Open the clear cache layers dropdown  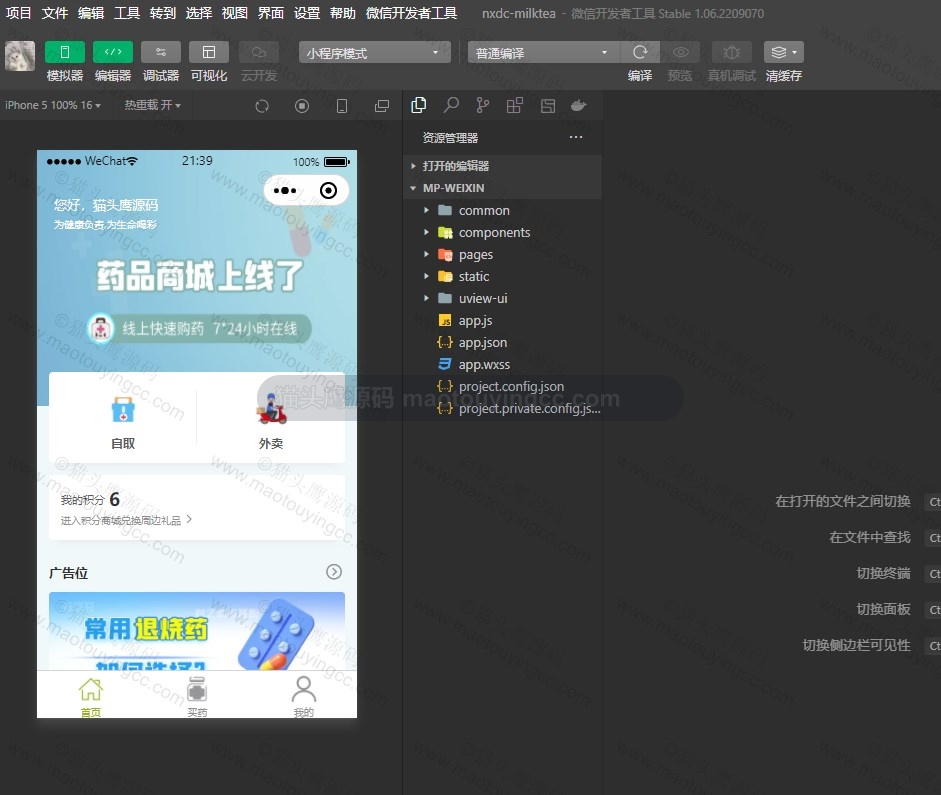[x=784, y=52]
